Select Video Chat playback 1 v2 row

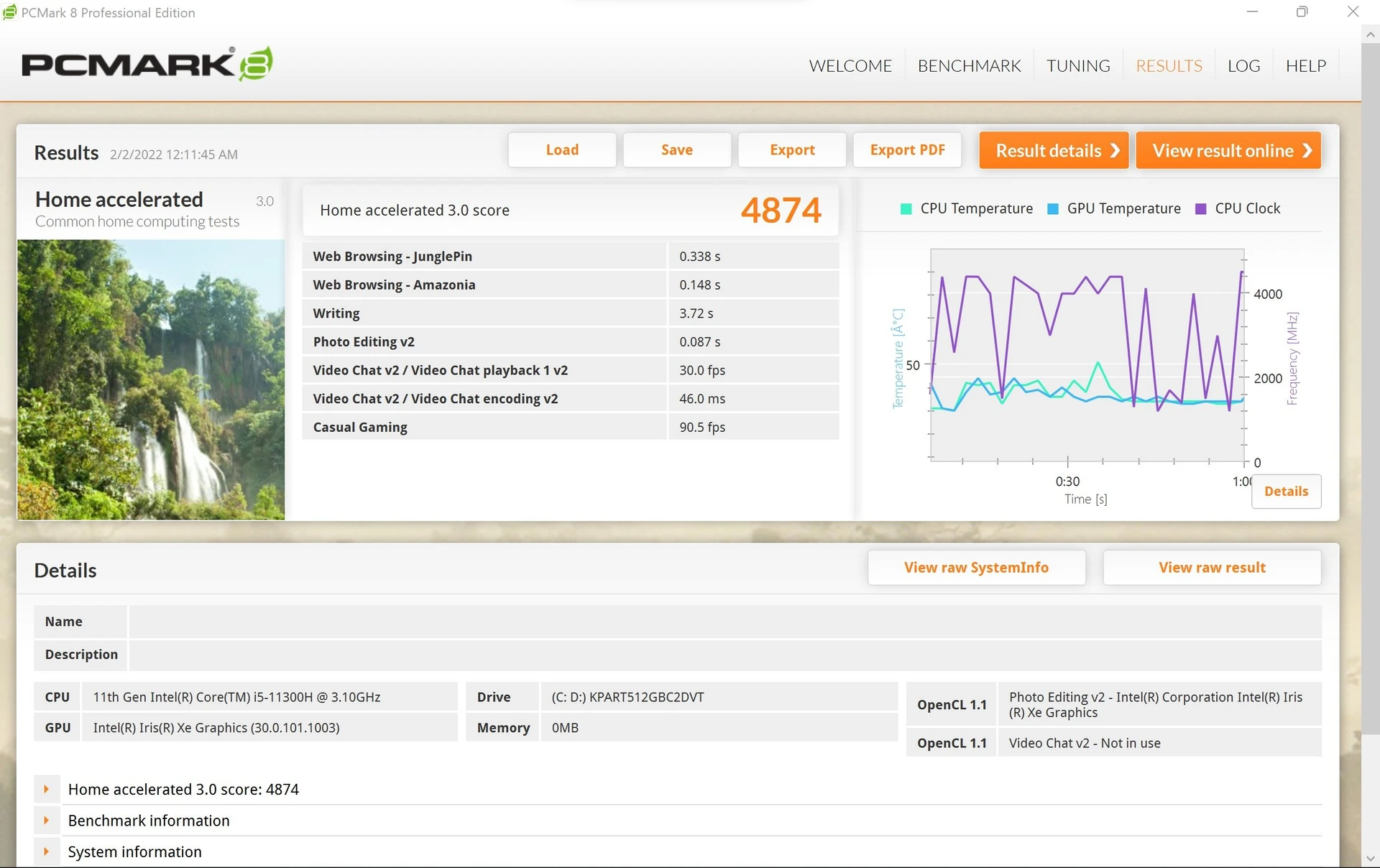[571, 370]
